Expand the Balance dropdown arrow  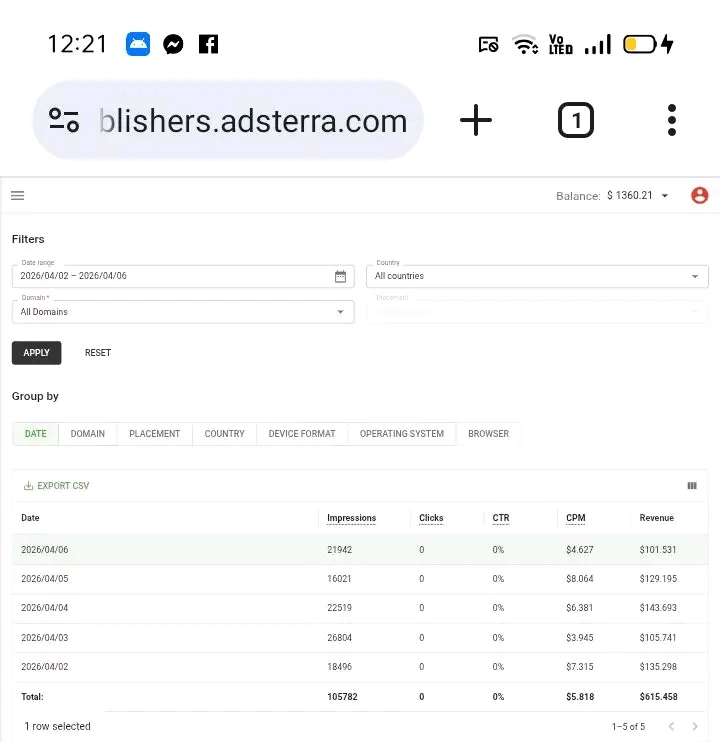pyautogui.click(x=665, y=196)
